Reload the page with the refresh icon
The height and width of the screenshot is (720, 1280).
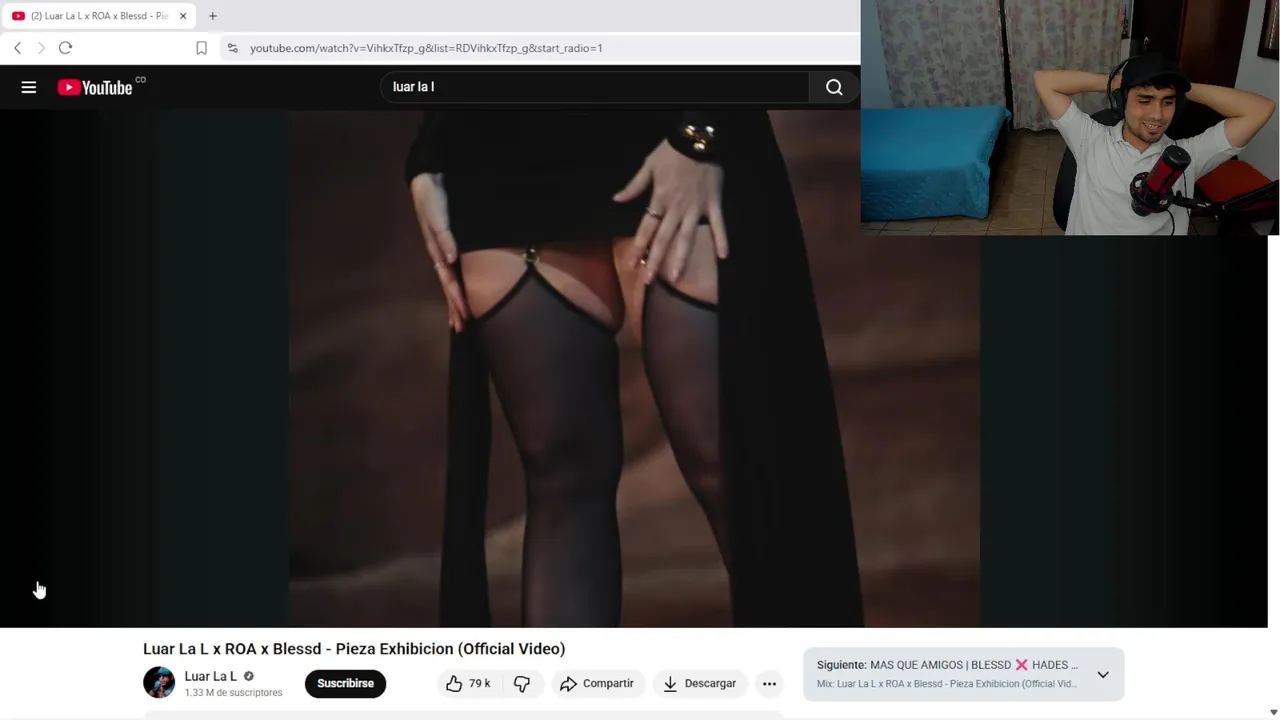pos(65,48)
